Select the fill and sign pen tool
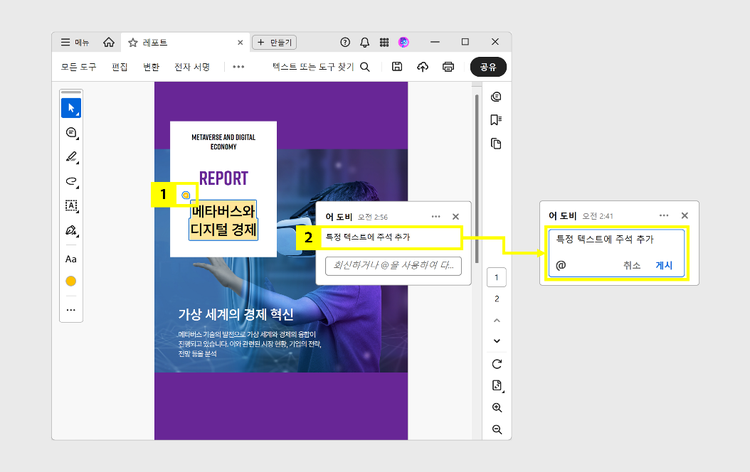Screen dimensions: 750x472 tap(71, 230)
